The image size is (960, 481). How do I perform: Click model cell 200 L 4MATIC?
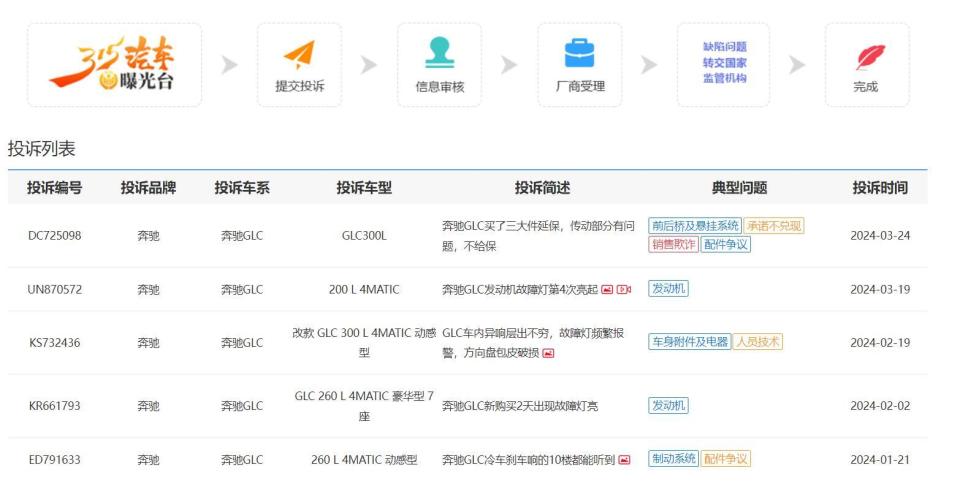[364, 289]
